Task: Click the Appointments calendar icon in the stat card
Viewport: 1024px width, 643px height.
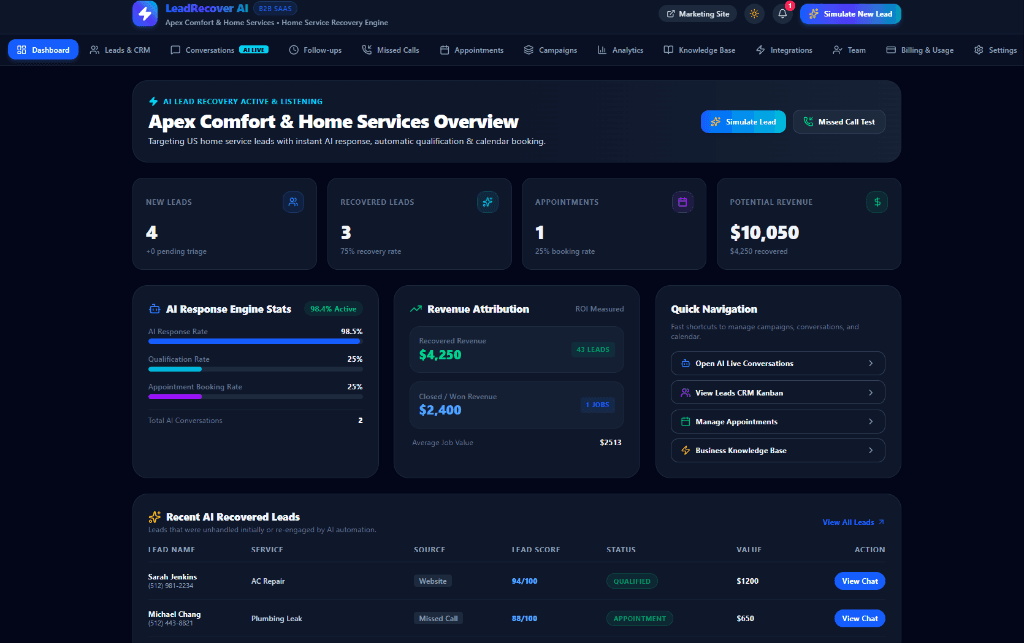Action: coord(682,202)
